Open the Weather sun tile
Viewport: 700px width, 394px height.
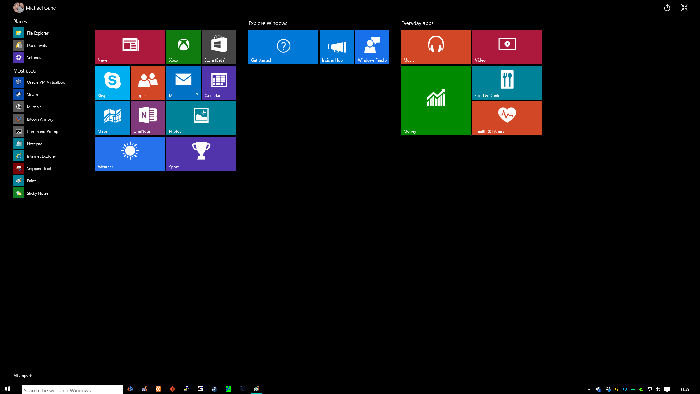130,154
